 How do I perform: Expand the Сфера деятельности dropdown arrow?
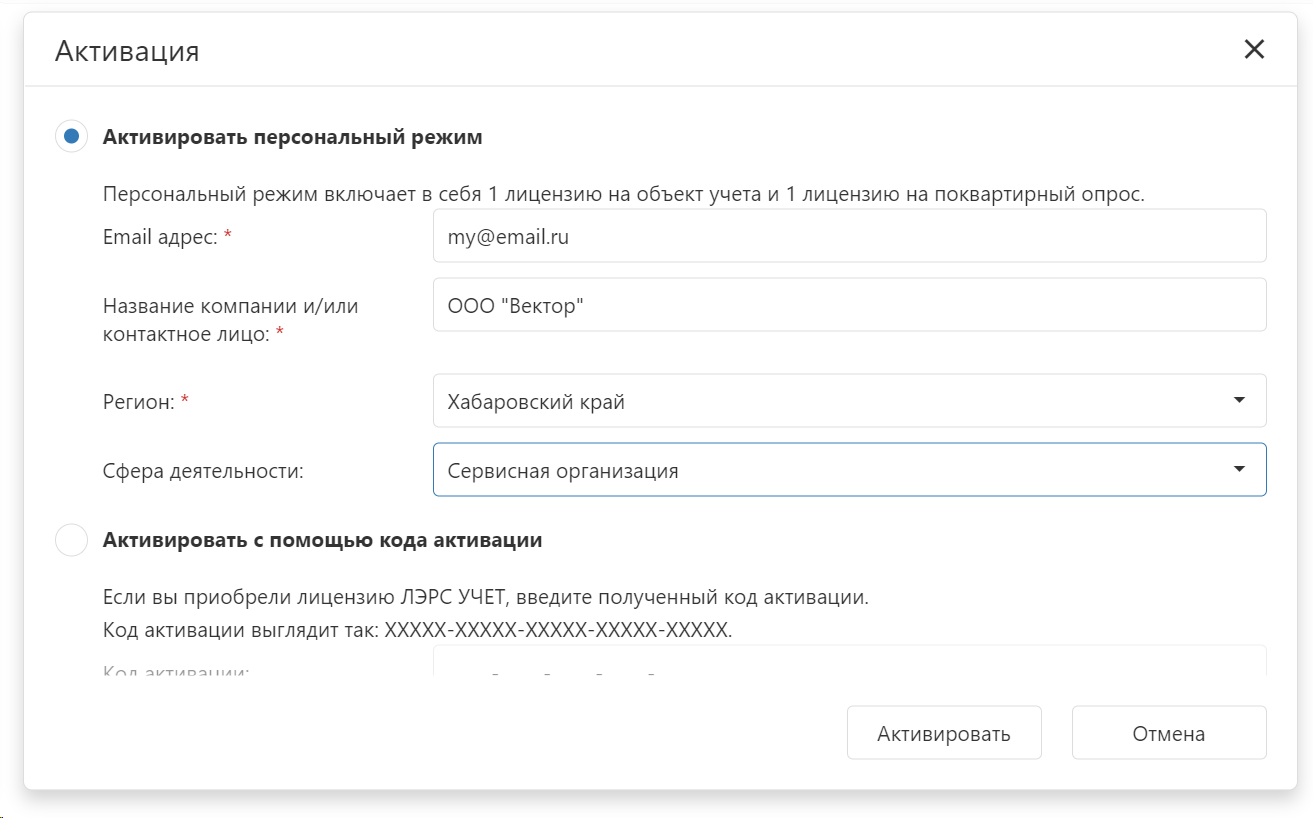1239,470
